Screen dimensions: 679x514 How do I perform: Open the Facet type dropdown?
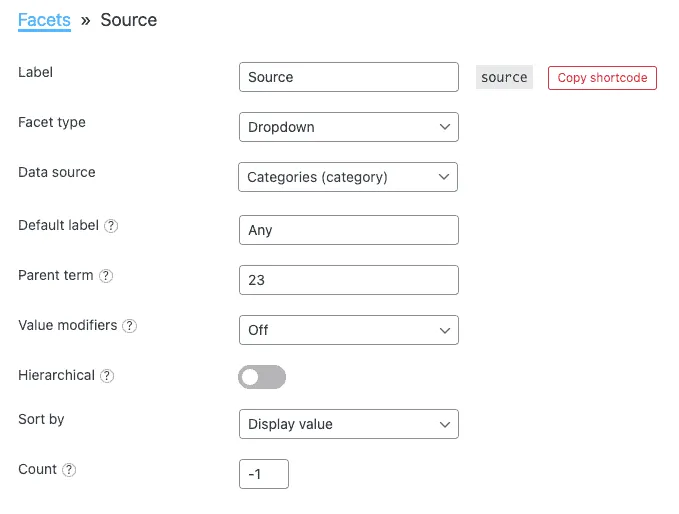(349, 127)
